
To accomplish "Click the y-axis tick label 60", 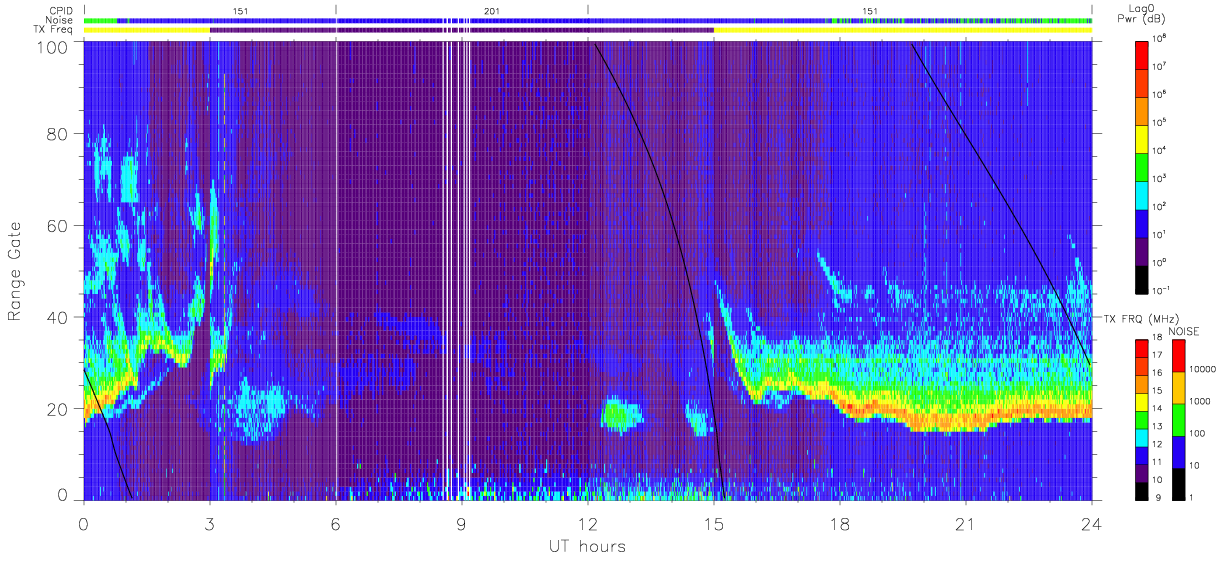I will (59, 225).
